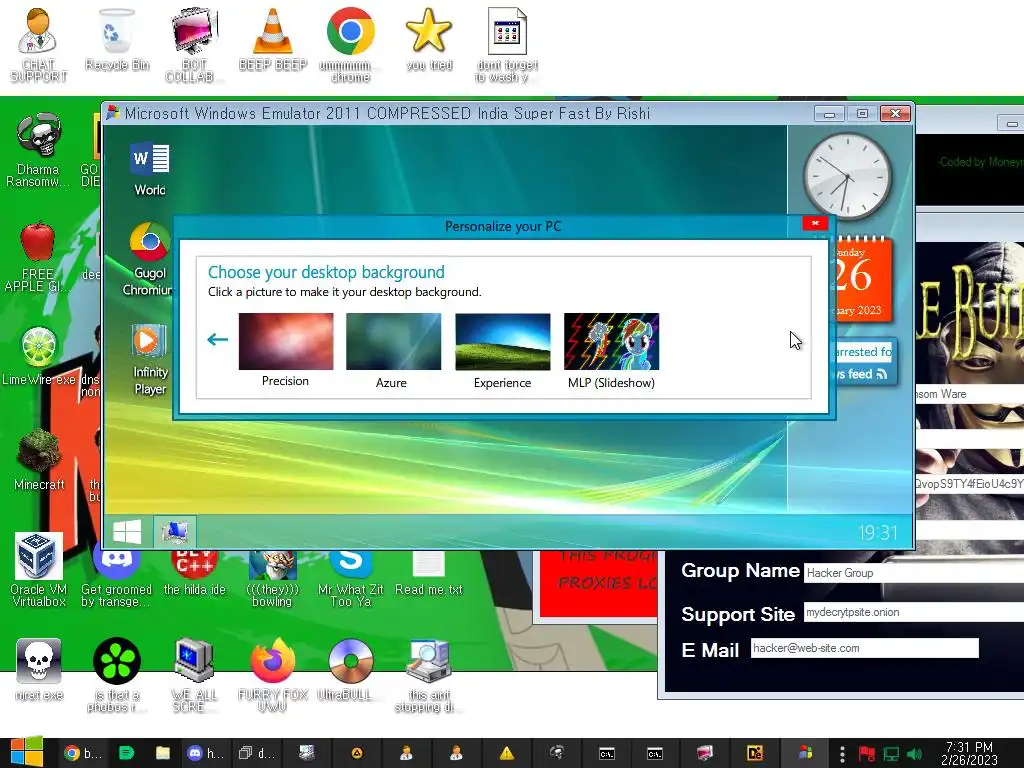Click the 19:31 clock in emulator taskbar
Image resolution: width=1024 pixels, height=768 pixels.
[878, 532]
